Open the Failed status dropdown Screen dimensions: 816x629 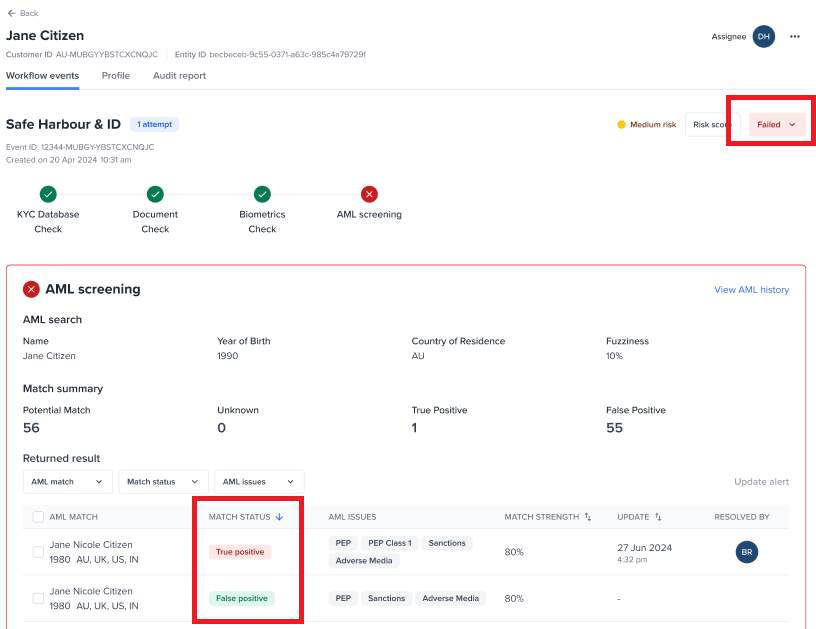pyautogui.click(x=777, y=125)
